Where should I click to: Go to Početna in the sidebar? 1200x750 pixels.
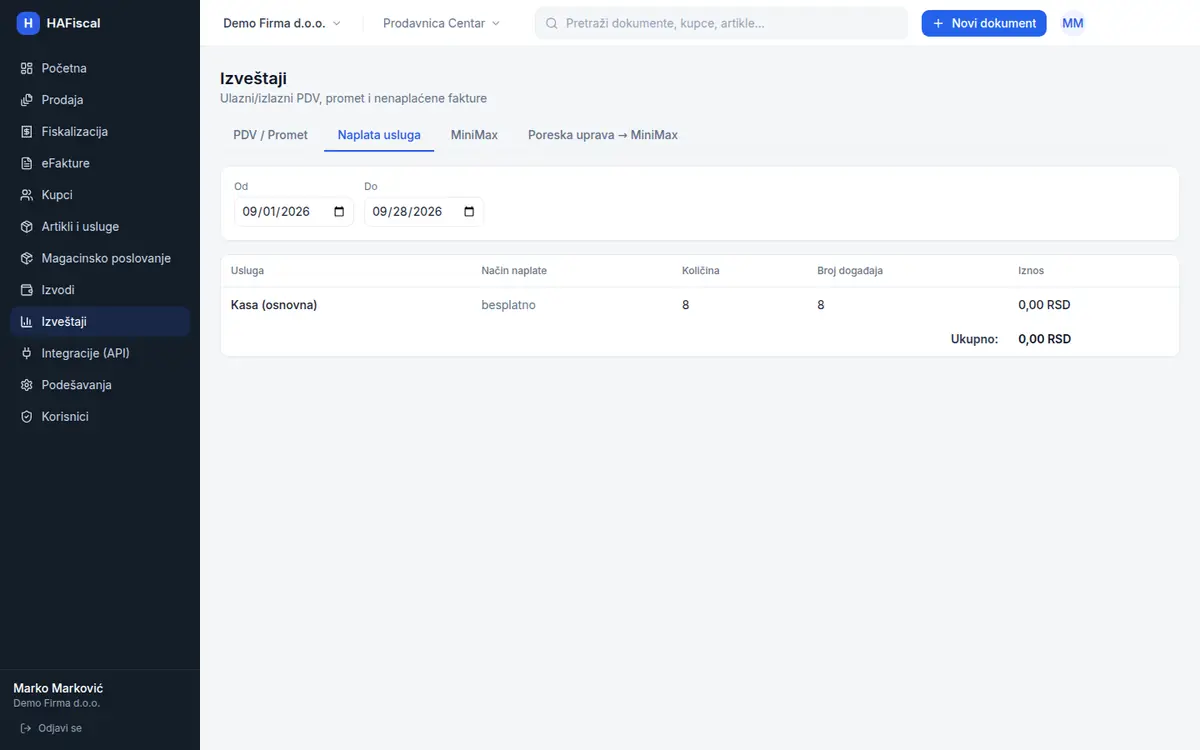100,68
